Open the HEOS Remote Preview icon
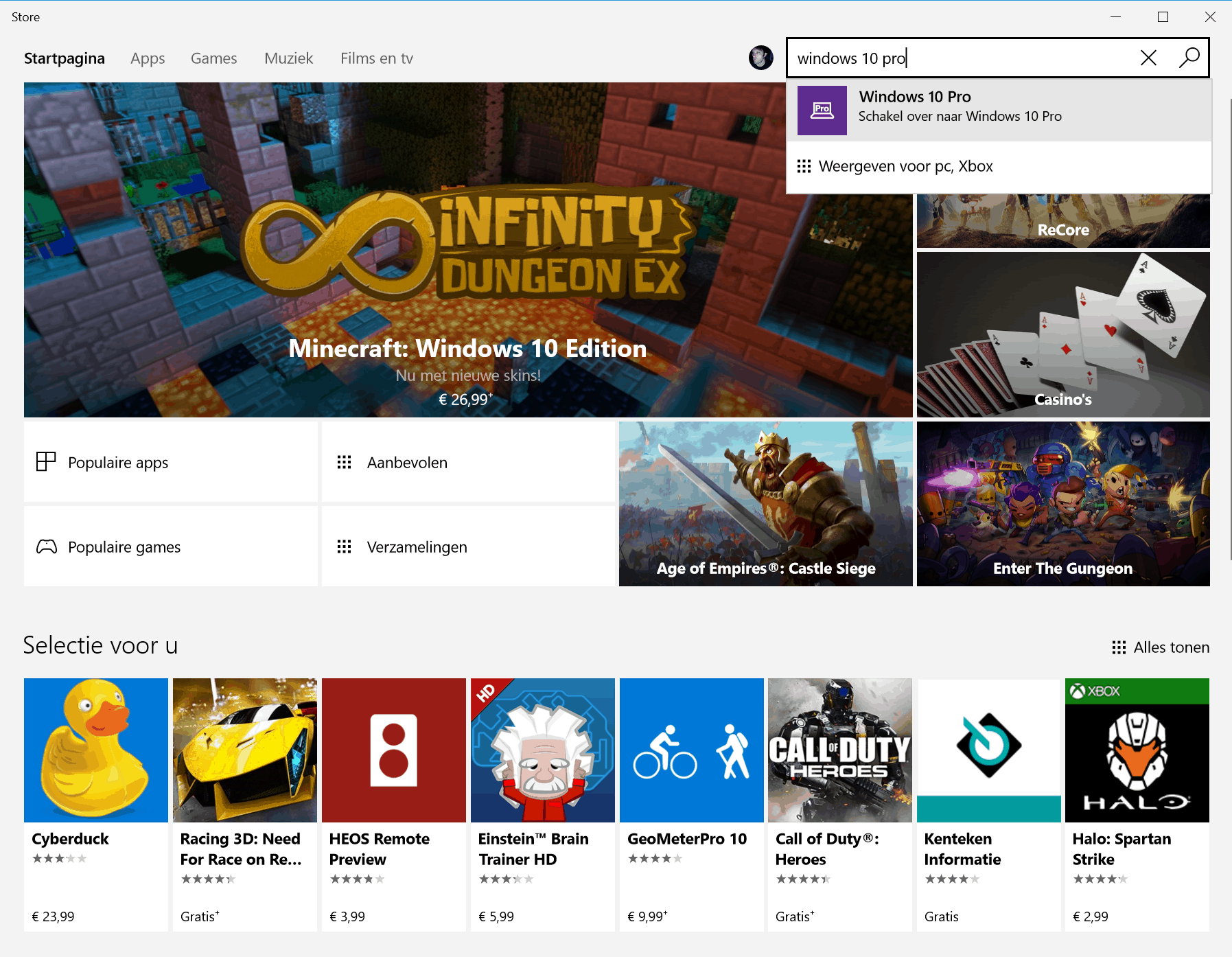 [x=394, y=750]
